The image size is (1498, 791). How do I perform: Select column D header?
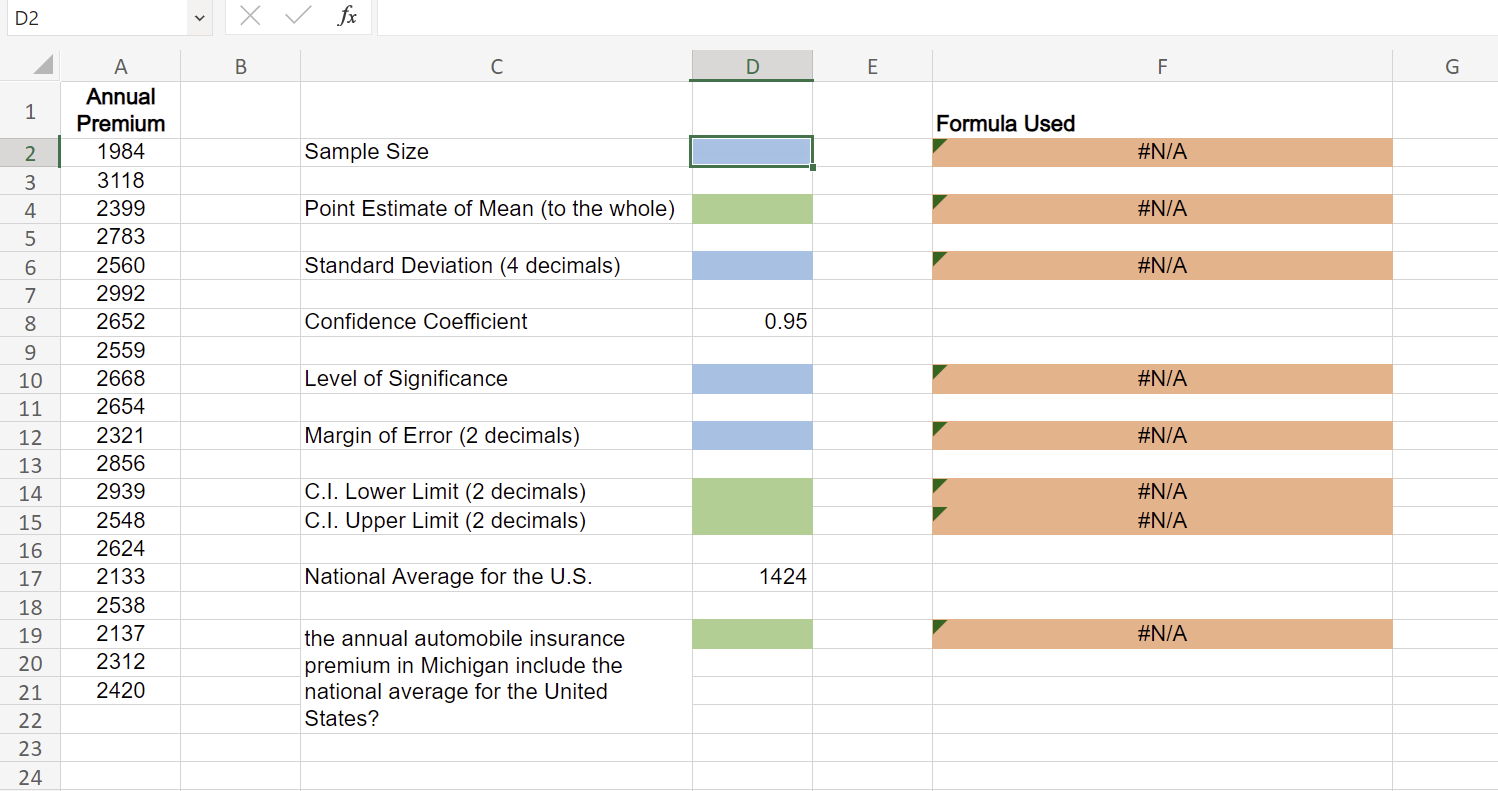coord(751,65)
